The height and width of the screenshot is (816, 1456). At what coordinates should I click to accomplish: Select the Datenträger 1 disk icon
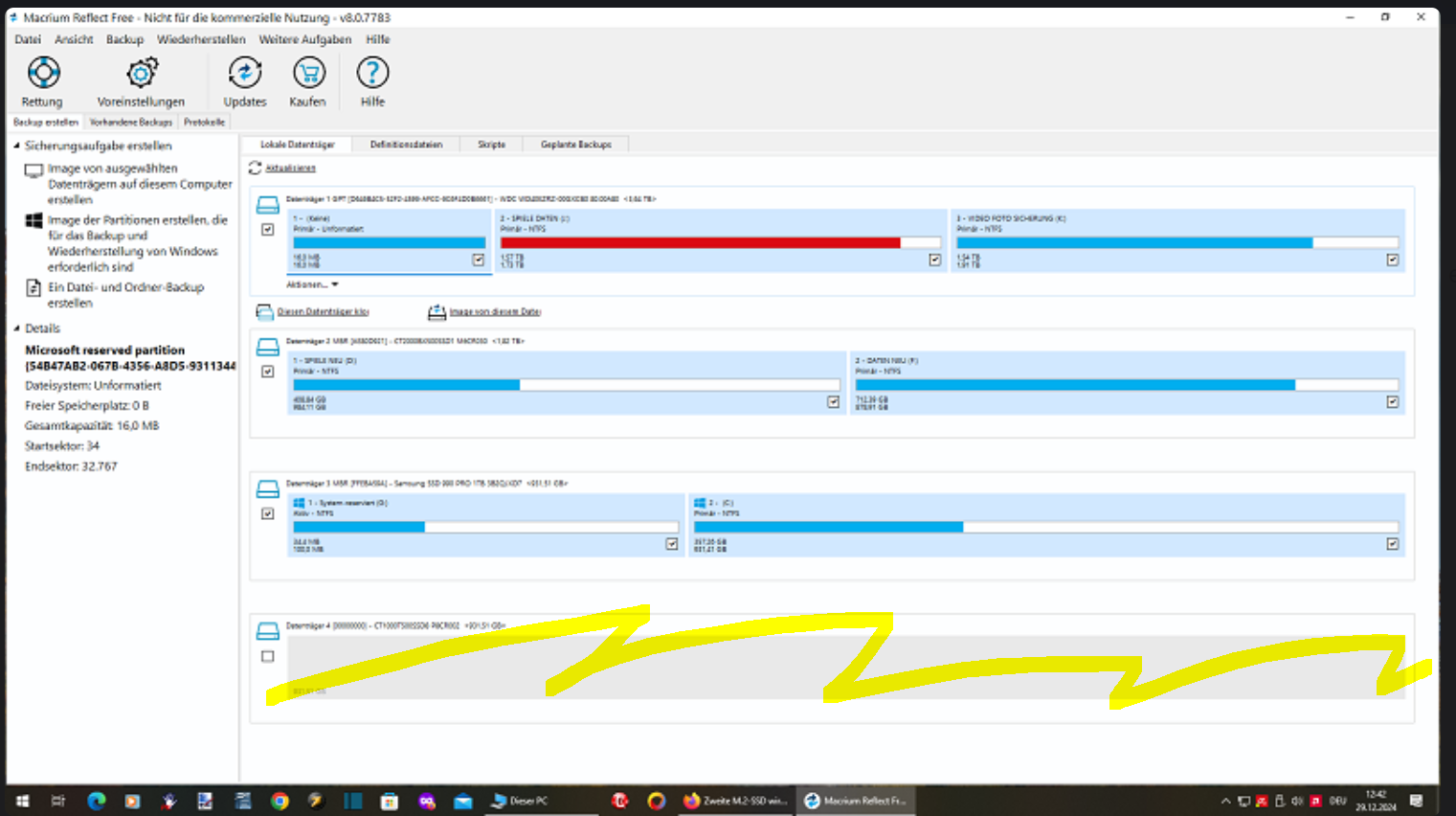pyautogui.click(x=268, y=205)
